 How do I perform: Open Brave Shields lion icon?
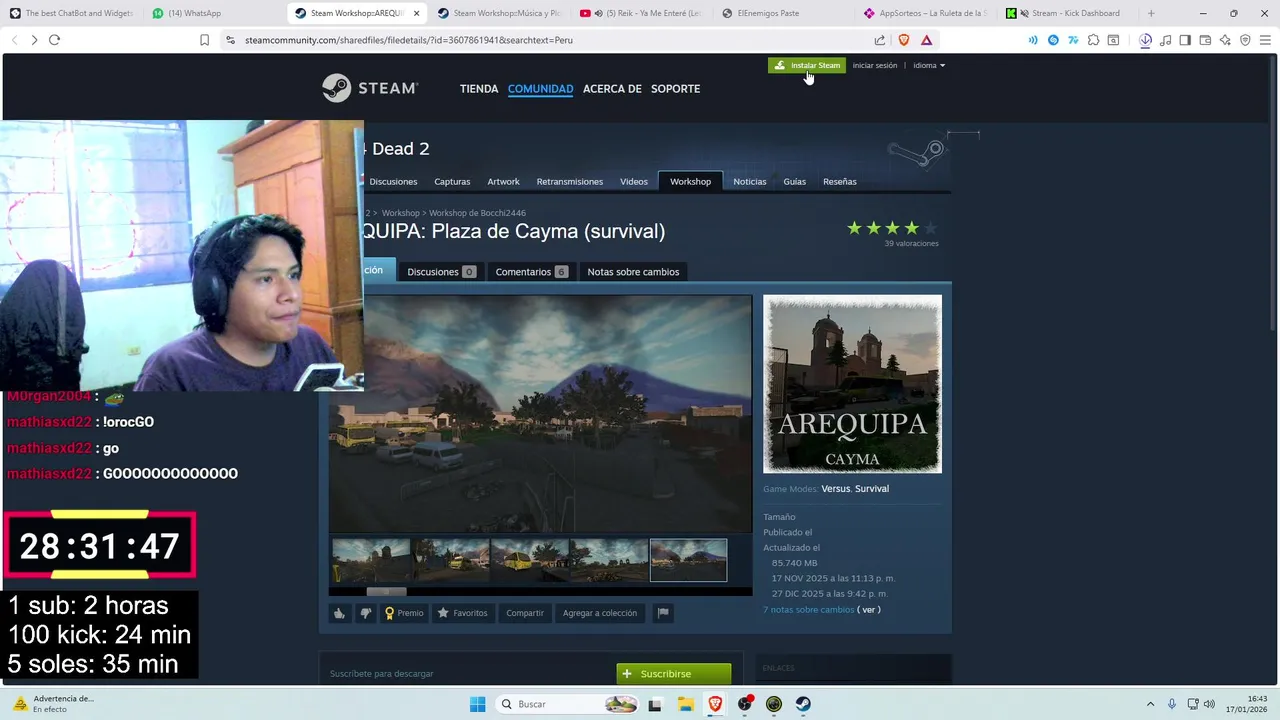[x=904, y=40]
